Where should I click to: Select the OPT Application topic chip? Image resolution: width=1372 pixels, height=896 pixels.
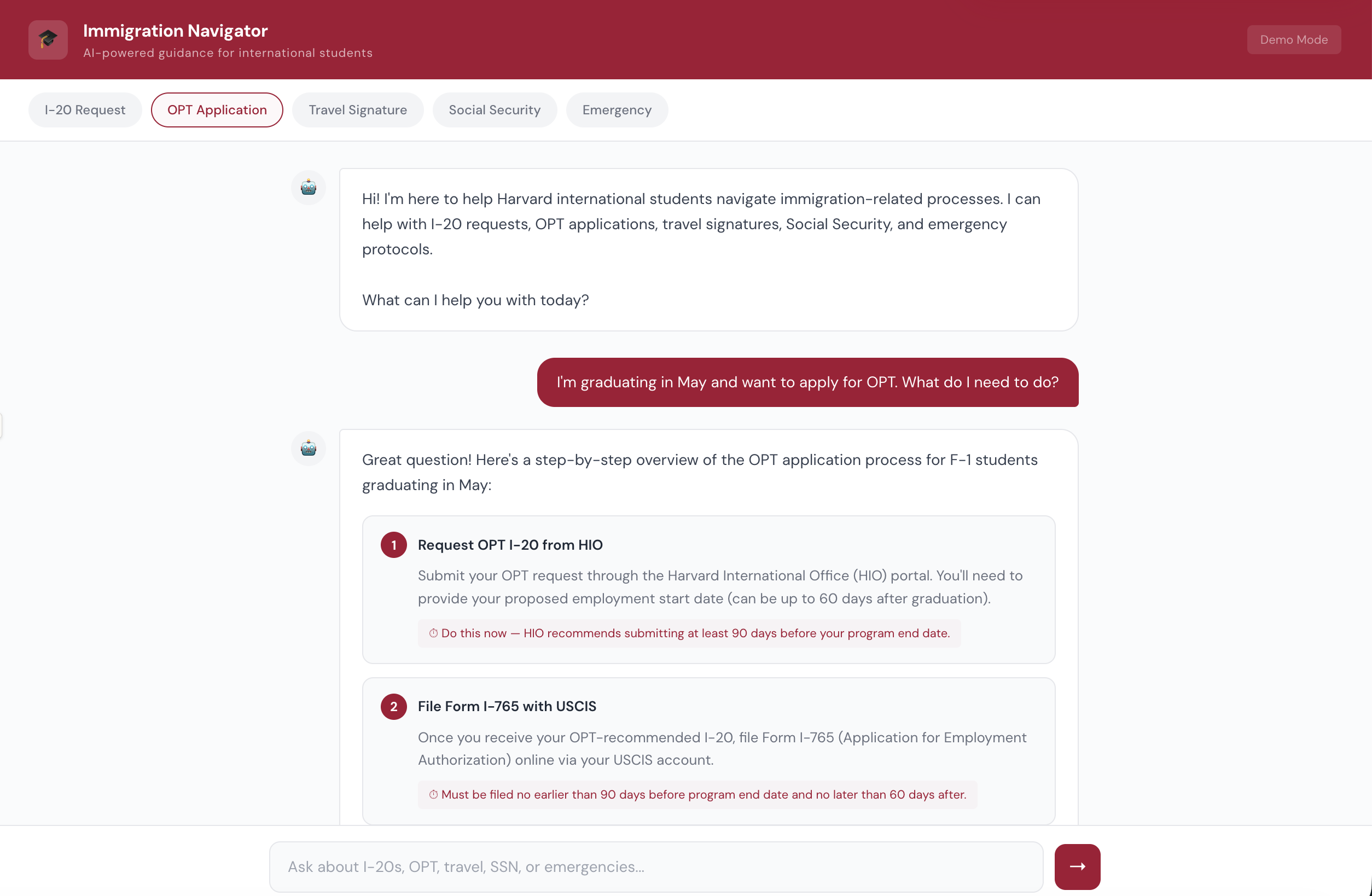[x=217, y=110]
